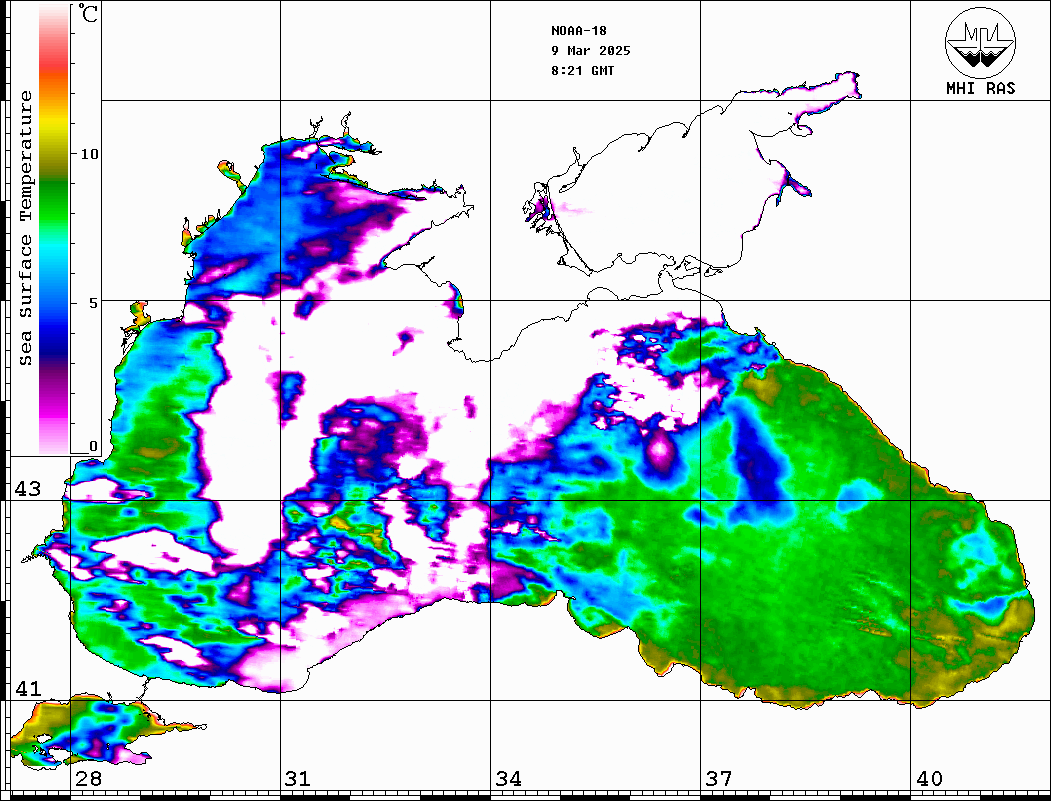Click the 8:21 GMT timestamp

(583, 71)
